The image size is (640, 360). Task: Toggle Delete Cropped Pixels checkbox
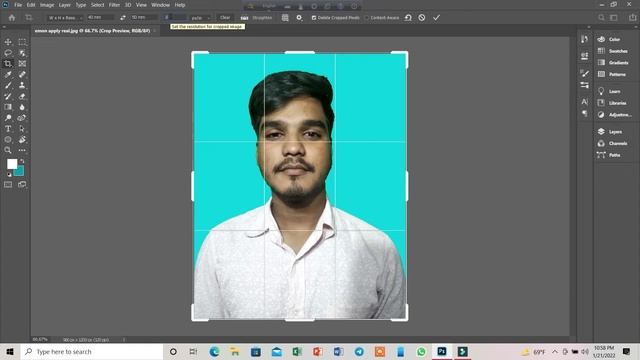314,18
